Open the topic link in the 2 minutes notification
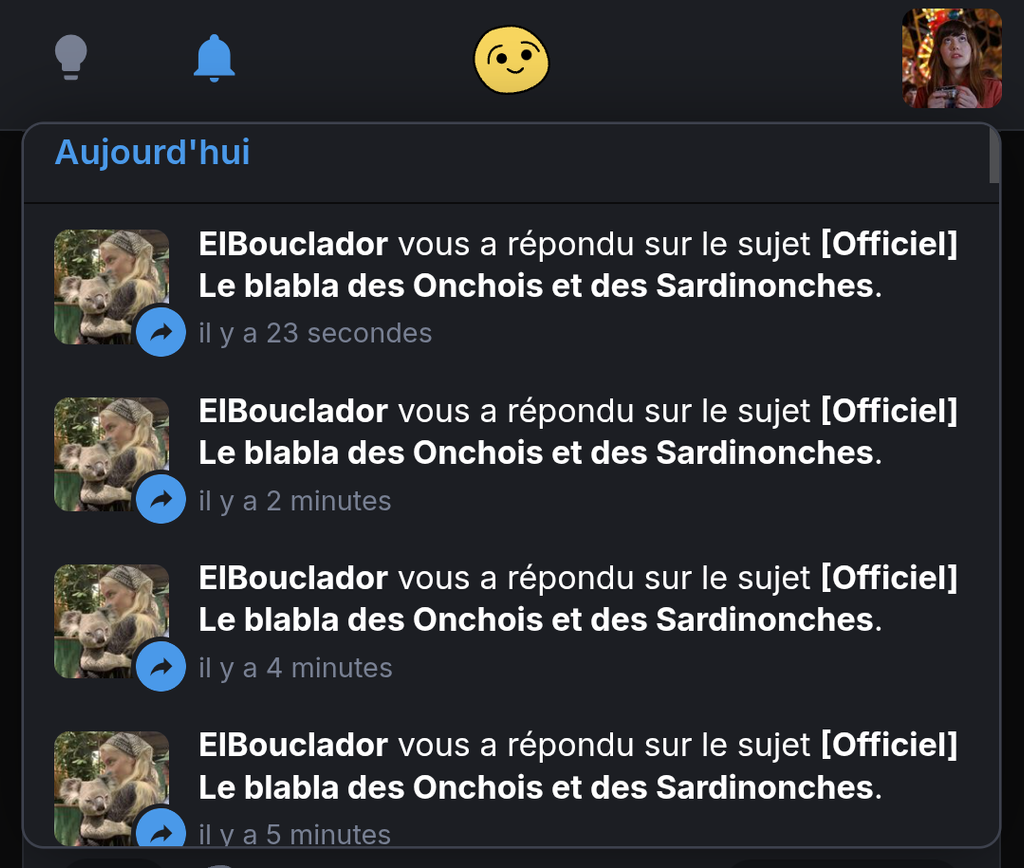The image size is (1024, 868). [578, 432]
